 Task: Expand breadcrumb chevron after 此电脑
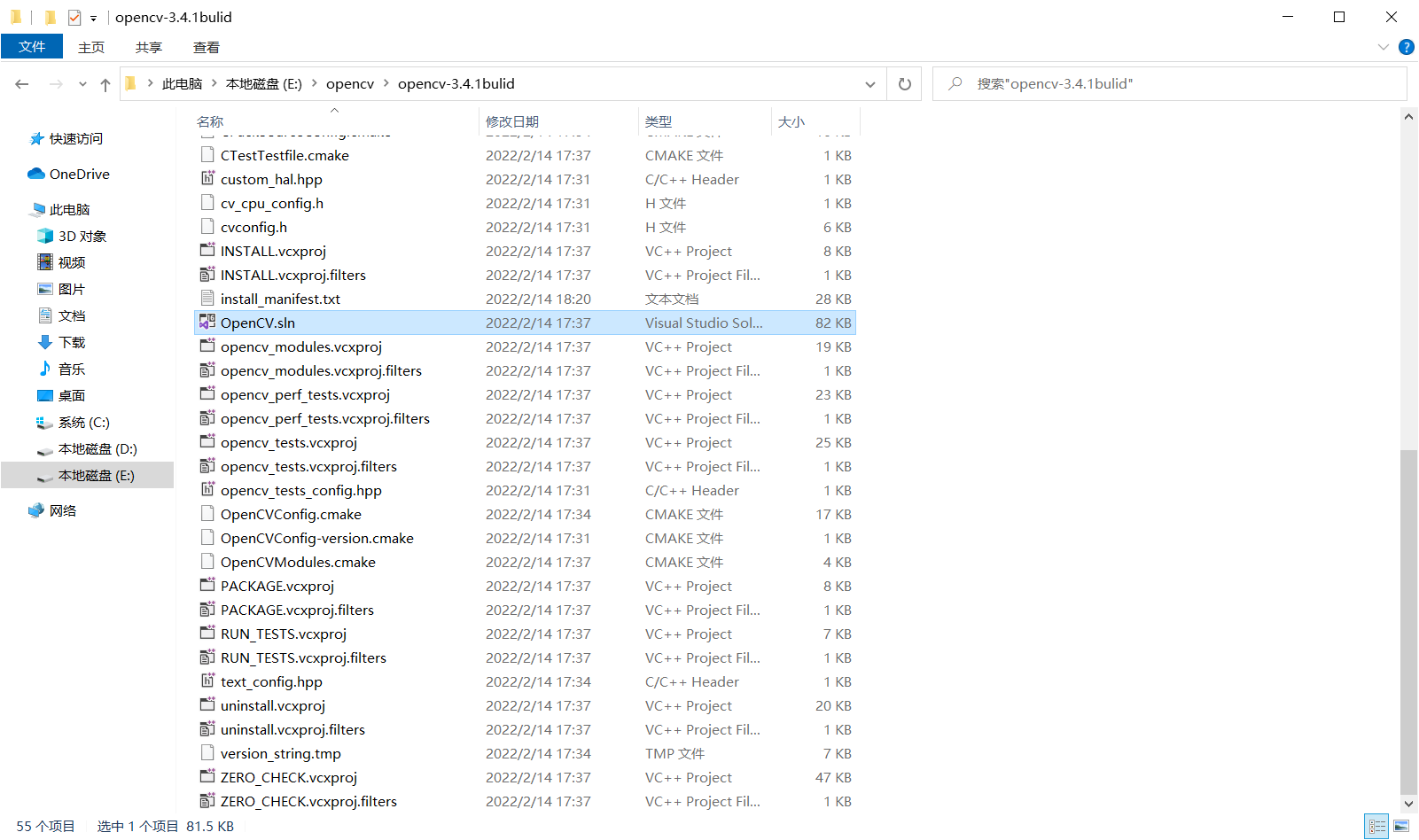coord(214,83)
